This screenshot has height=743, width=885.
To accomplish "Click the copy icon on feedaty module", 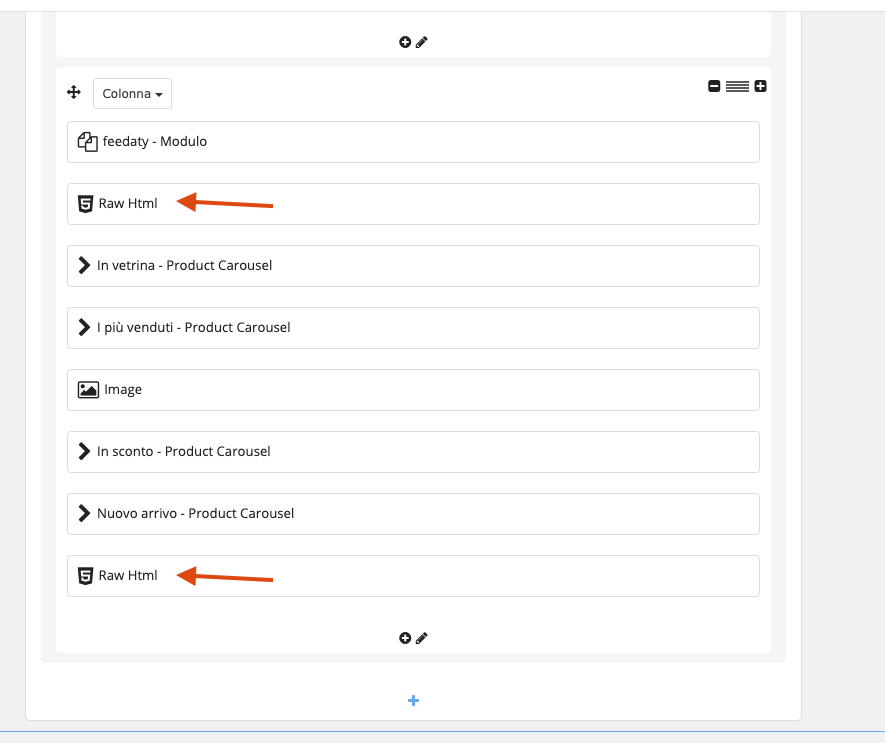I will 87,142.
